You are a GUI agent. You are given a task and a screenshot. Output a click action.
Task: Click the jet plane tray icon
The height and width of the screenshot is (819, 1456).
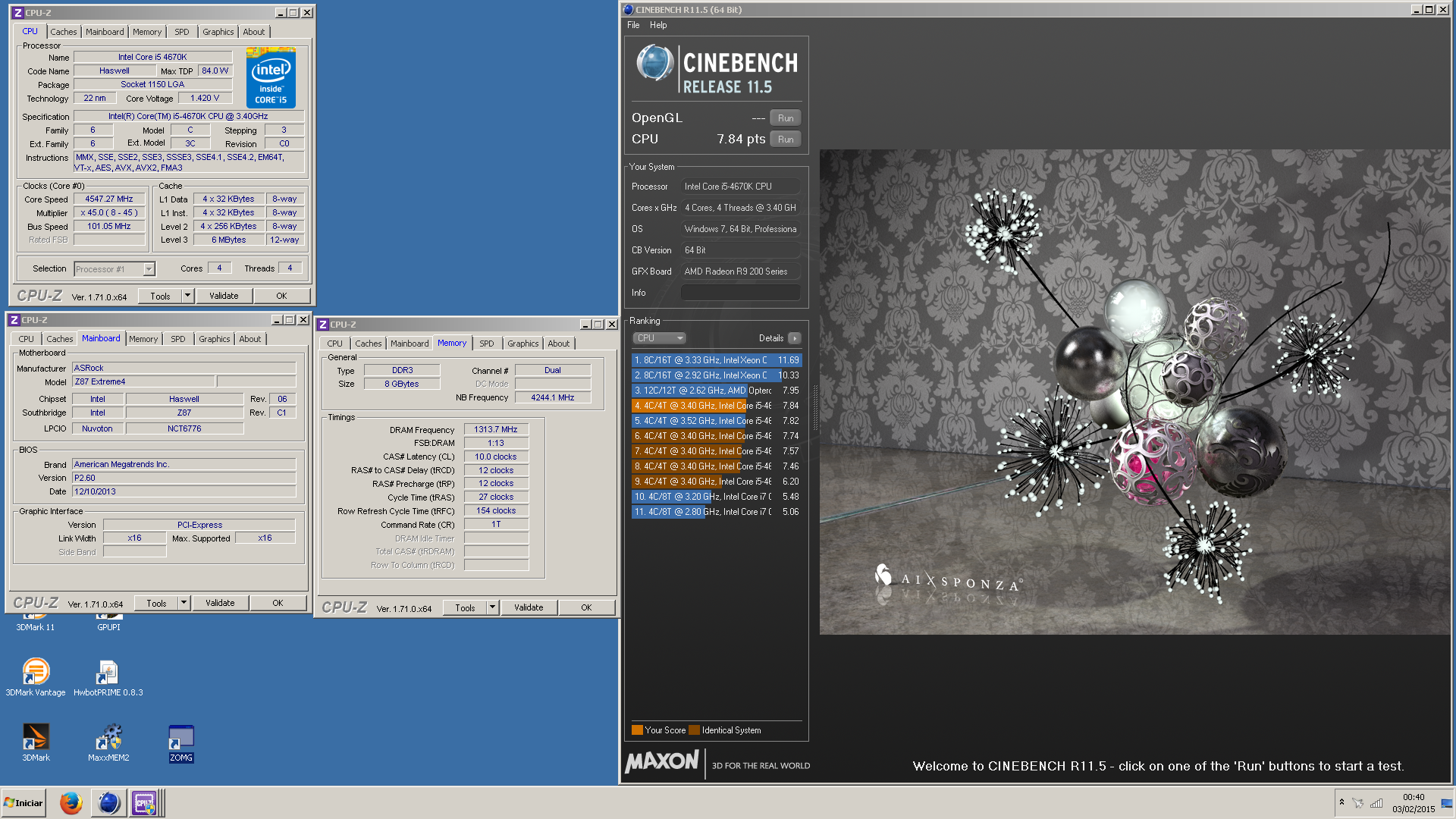[x=1357, y=803]
